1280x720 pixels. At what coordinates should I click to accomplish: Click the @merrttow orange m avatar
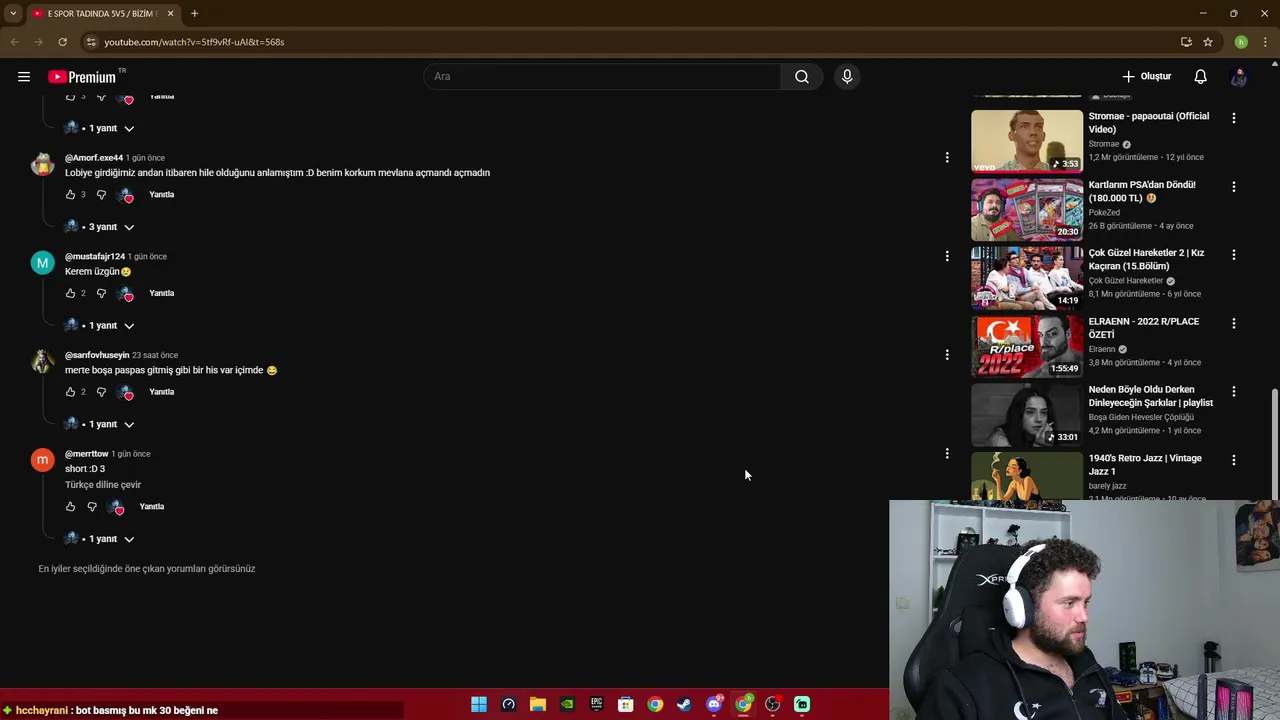[42, 460]
